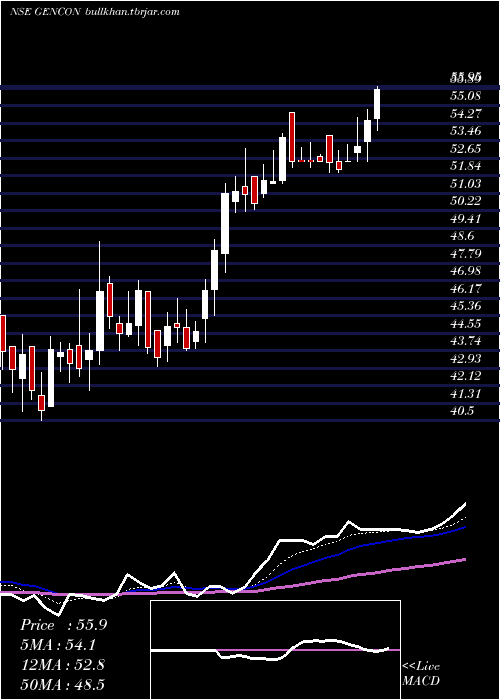This screenshot has width=500, height=700.
Task: Click the 50MA : 48.5 readout
Action: pos(62,684)
